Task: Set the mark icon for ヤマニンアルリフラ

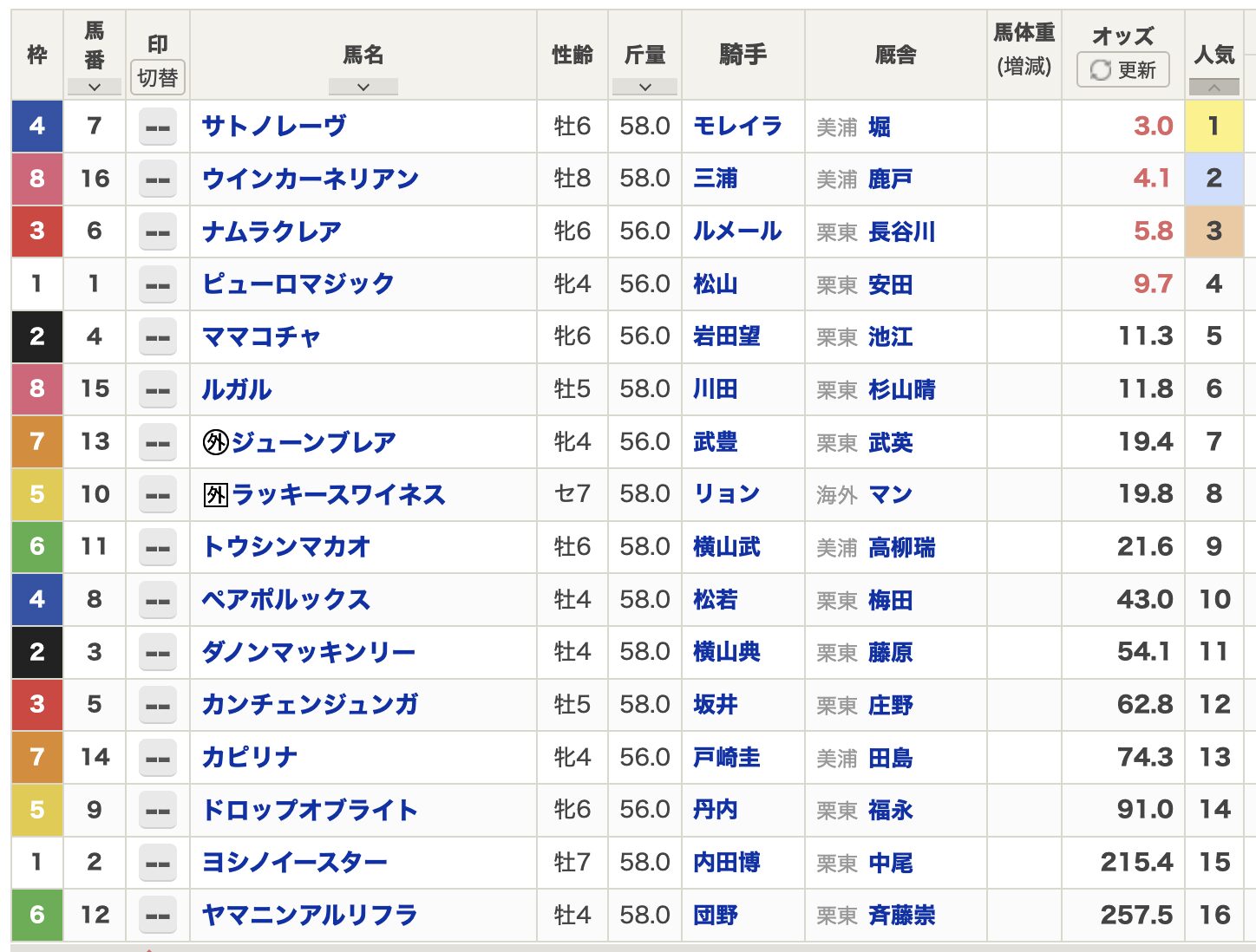Action: pyautogui.click(x=158, y=916)
